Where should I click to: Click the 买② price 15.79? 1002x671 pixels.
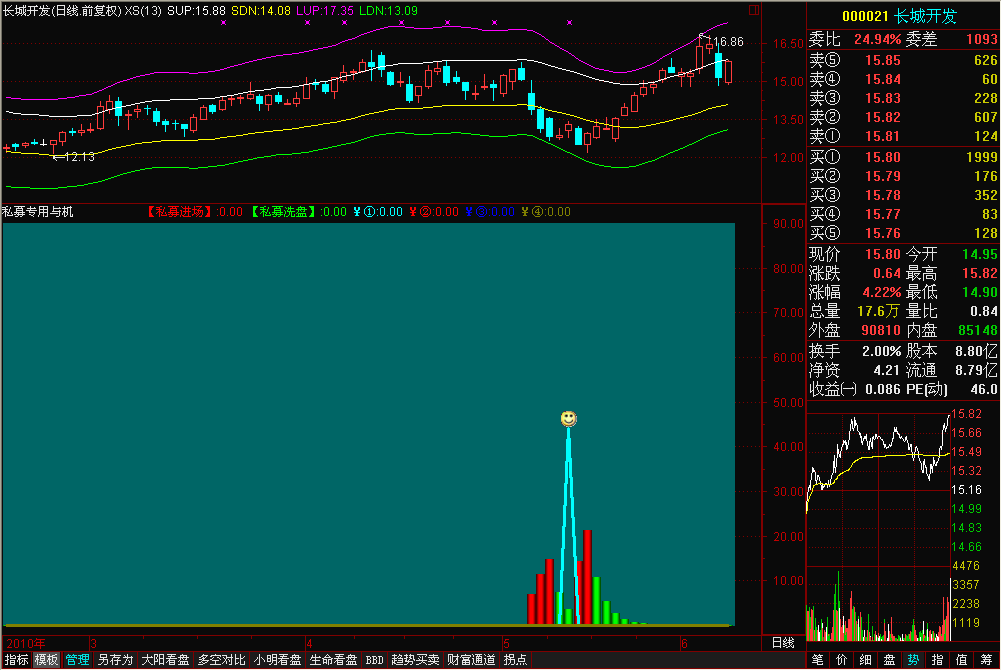click(883, 176)
